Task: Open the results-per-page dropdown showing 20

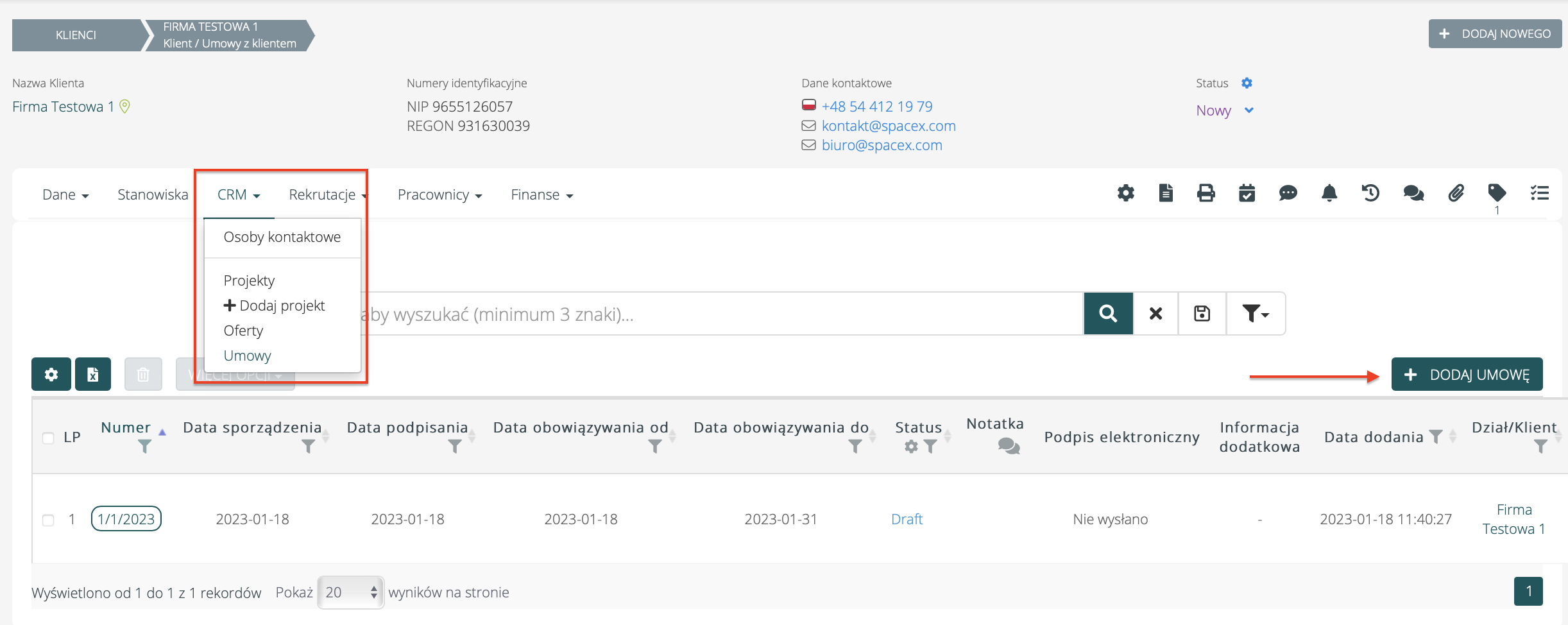Action: pos(350,592)
